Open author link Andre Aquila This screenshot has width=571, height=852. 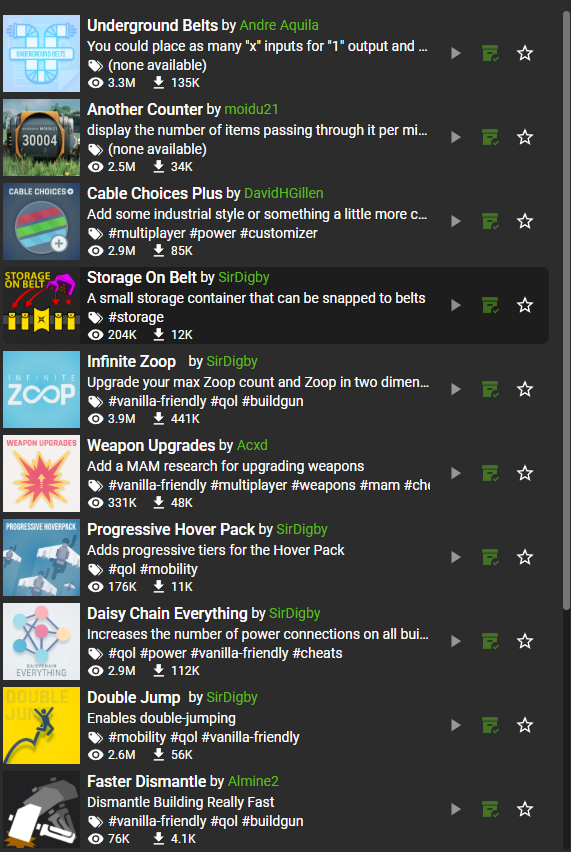[x=279, y=26]
